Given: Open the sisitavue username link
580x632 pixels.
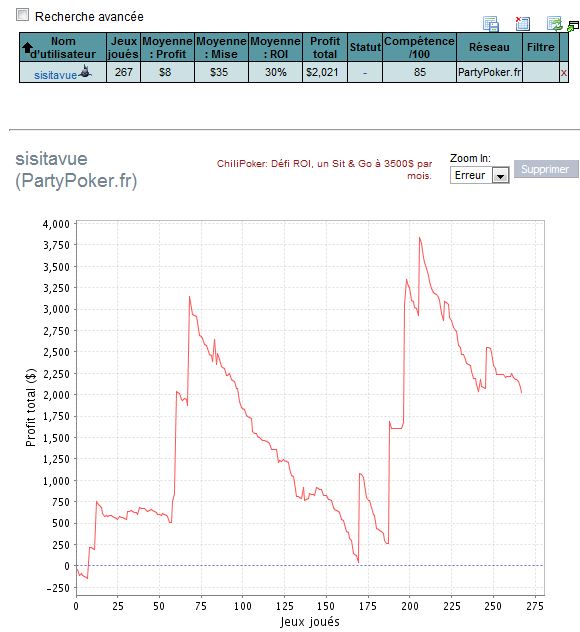Looking at the screenshot, I should (x=55, y=75).
